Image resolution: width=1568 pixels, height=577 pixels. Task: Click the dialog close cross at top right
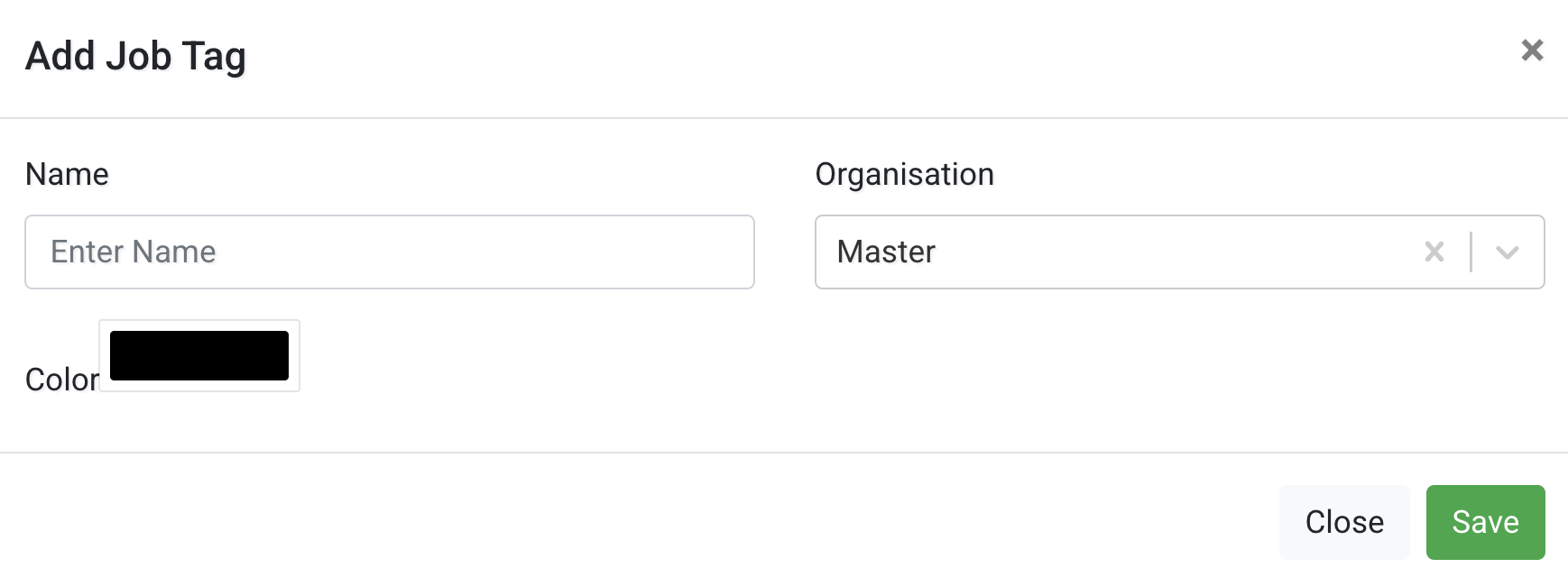pyautogui.click(x=1532, y=50)
